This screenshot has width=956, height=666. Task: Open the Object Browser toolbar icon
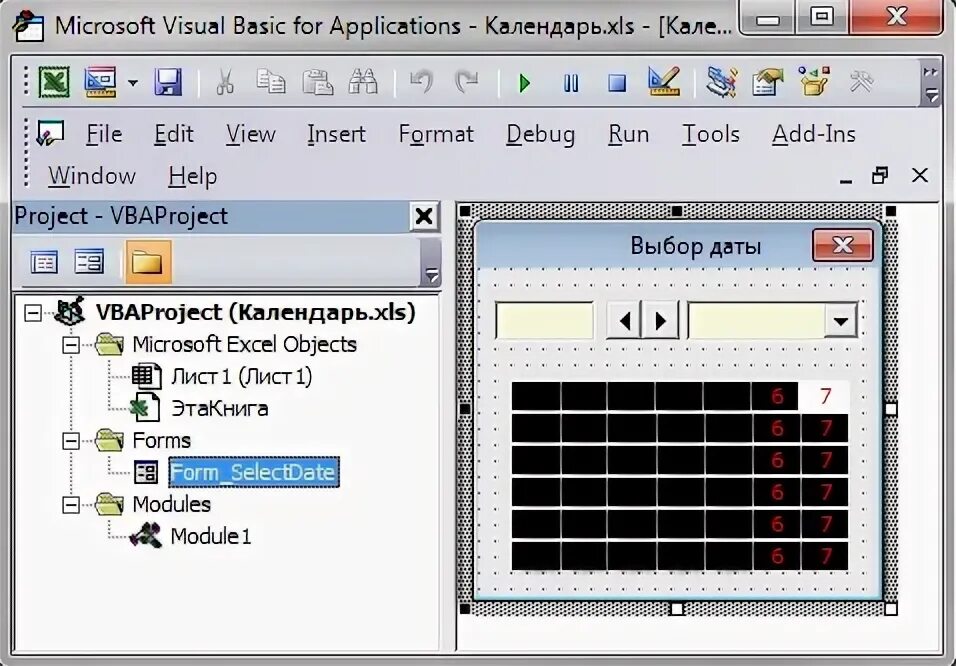pyautogui.click(x=814, y=82)
